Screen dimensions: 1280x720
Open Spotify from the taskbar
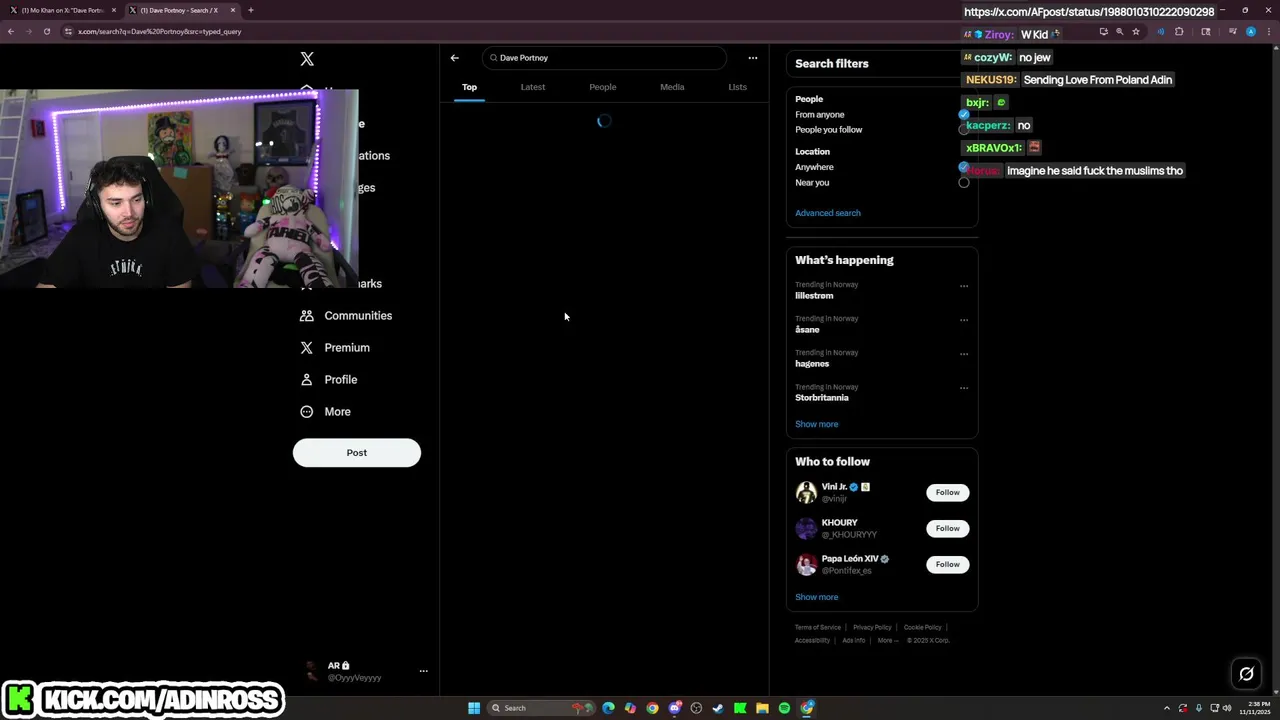[x=784, y=708]
